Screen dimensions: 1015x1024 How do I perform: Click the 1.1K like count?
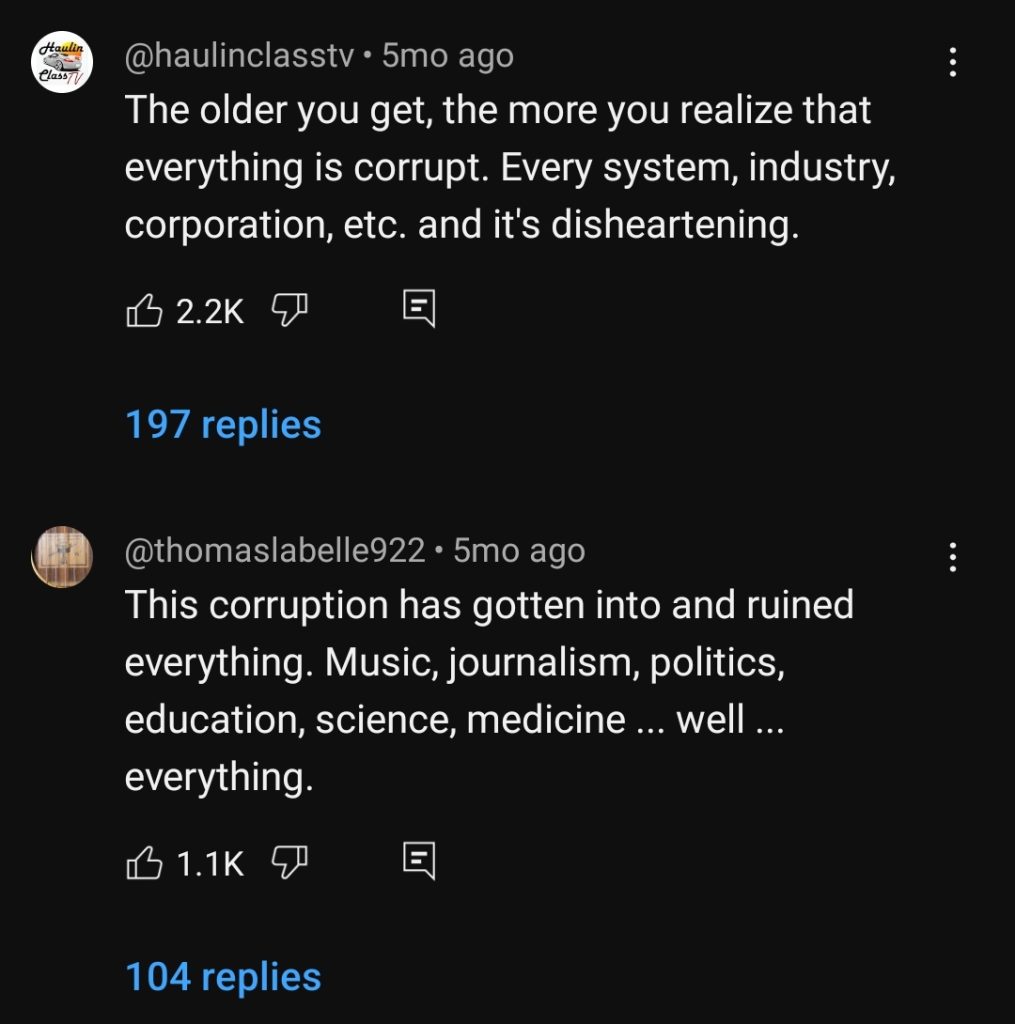pos(210,862)
